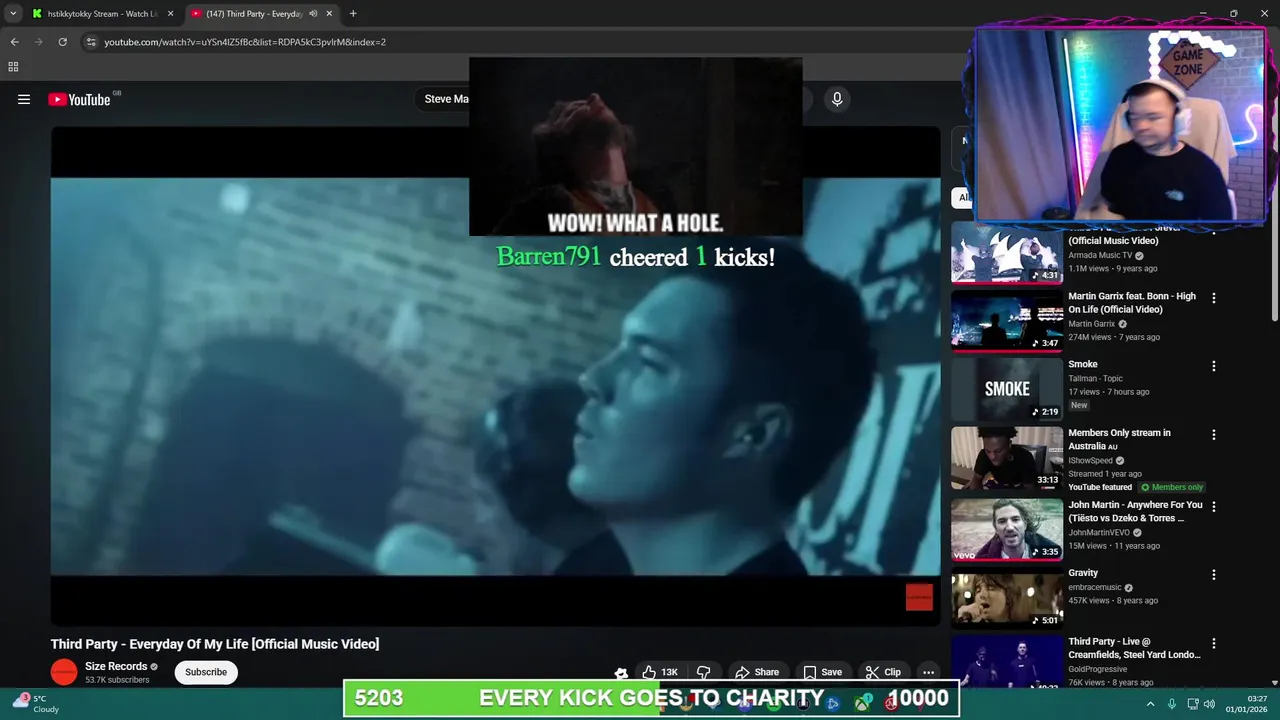This screenshot has width=1280, height=720.
Task: Open the Smoke video thumbnail
Action: click(x=1007, y=389)
